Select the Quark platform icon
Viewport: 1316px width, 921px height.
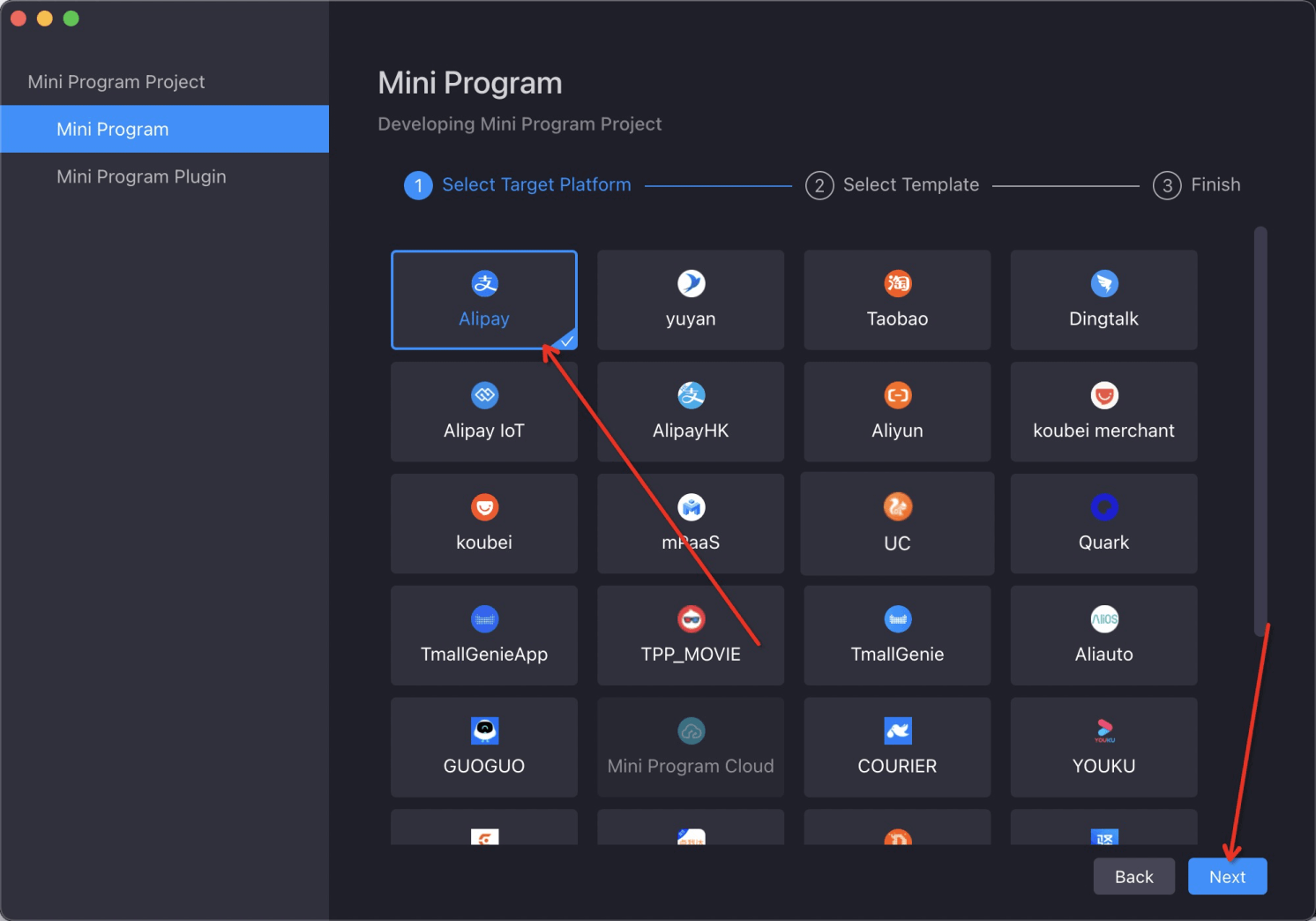tap(1104, 507)
